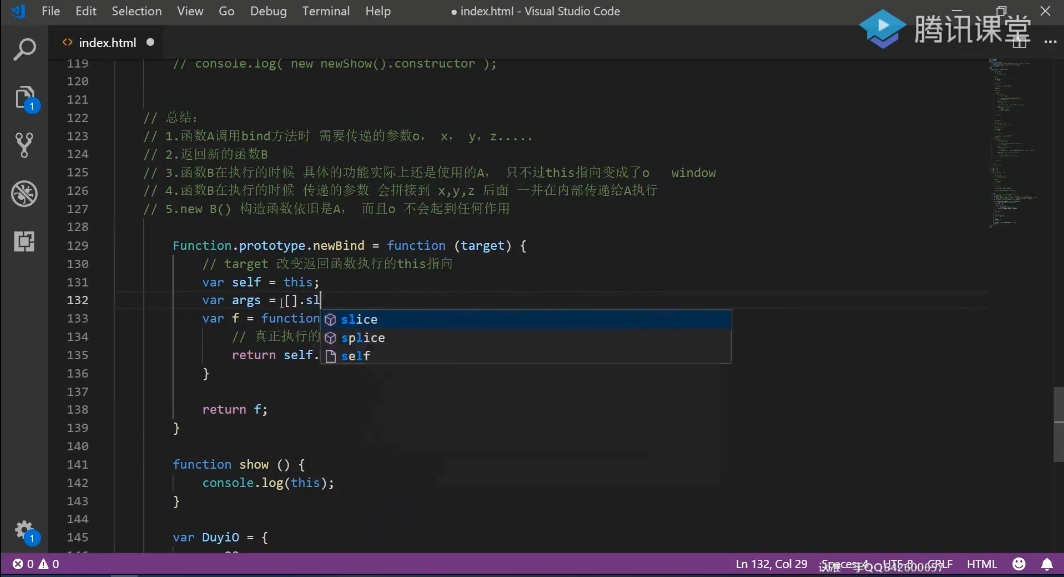
Task: Open the Selection menu
Action: [x=136, y=11]
